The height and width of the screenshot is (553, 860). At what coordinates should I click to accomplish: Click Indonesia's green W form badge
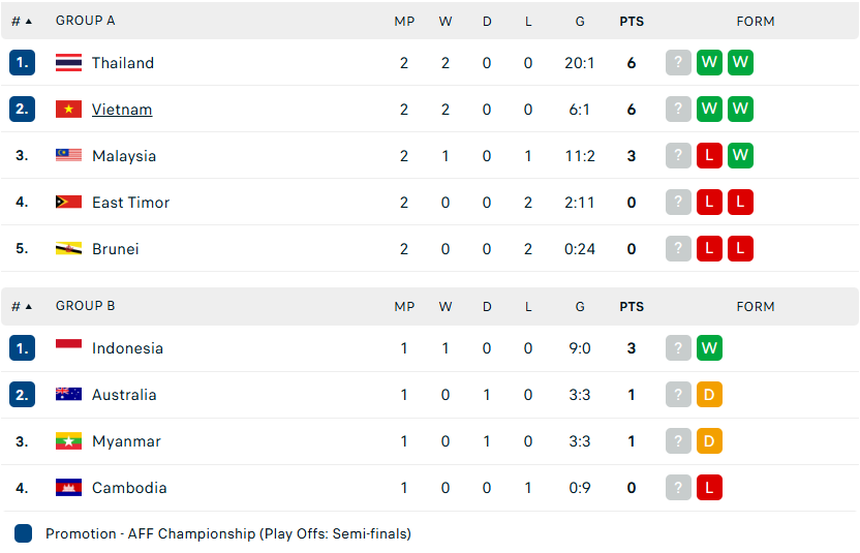tap(709, 348)
